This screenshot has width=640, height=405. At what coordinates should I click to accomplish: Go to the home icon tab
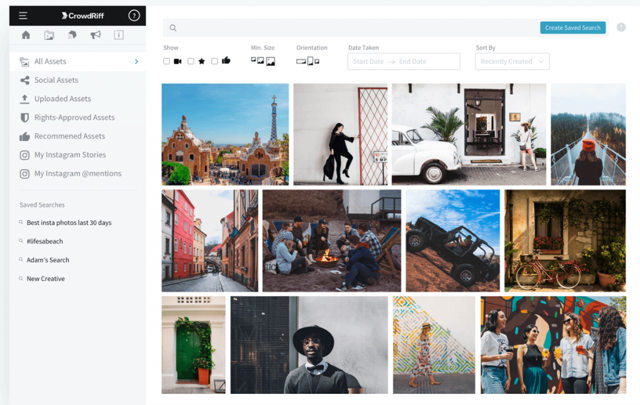(x=26, y=35)
